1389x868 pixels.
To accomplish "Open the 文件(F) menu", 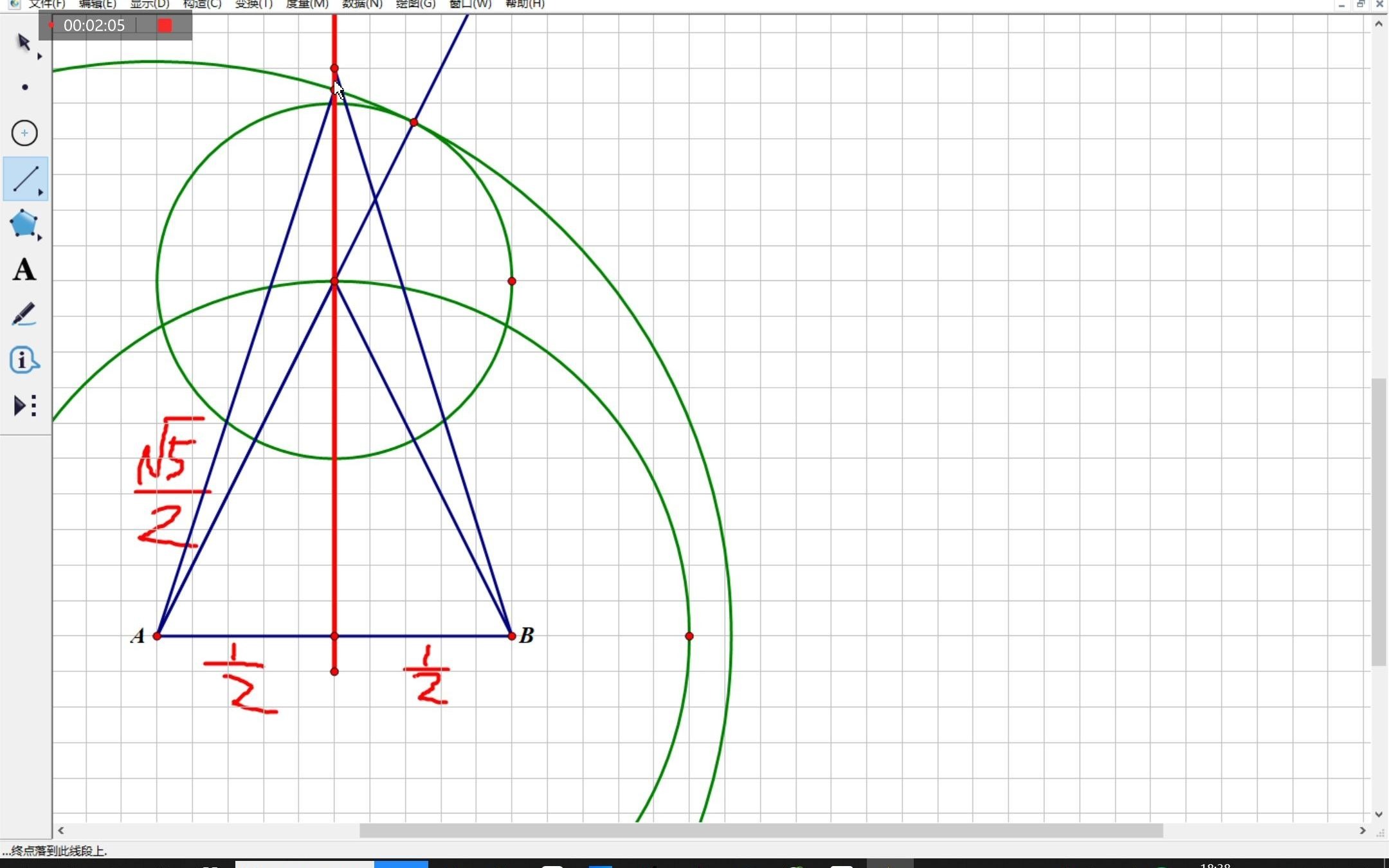I will point(47,4).
